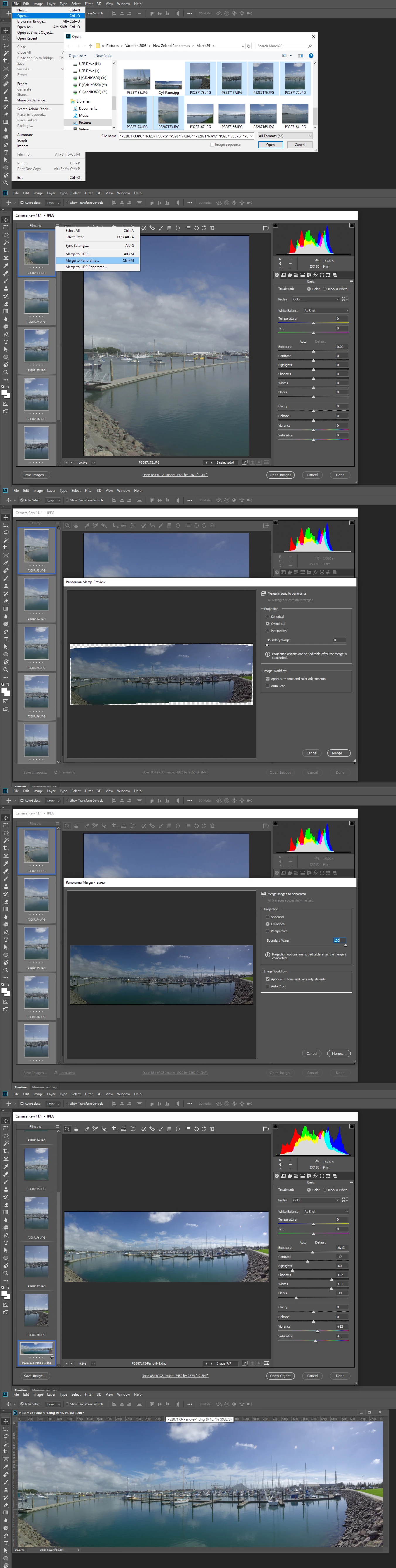
Task: Click New folder in the Open dialog
Action: pos(103,55)
